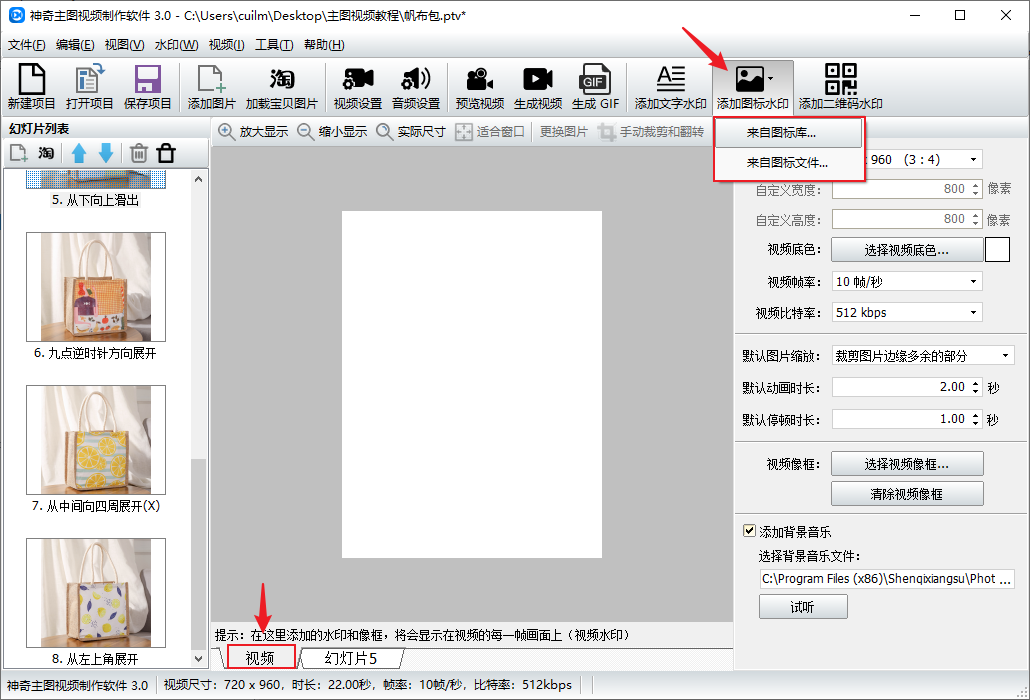This screenshot has width=1030, height=700.
Task: Click the Add Picture (添加图片) icon
Action: pos(211,86)
